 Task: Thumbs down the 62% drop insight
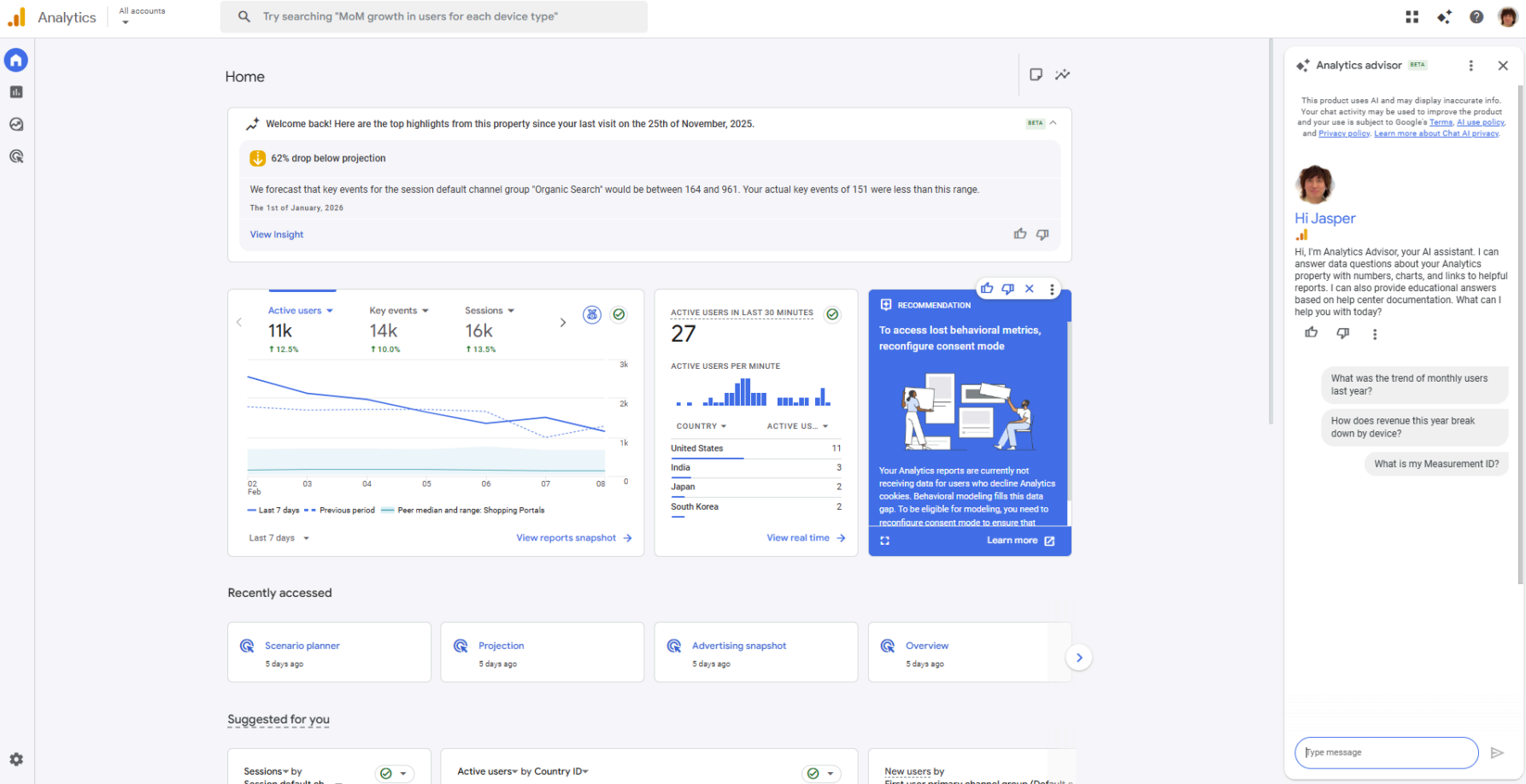click(x=1042, y=234)
